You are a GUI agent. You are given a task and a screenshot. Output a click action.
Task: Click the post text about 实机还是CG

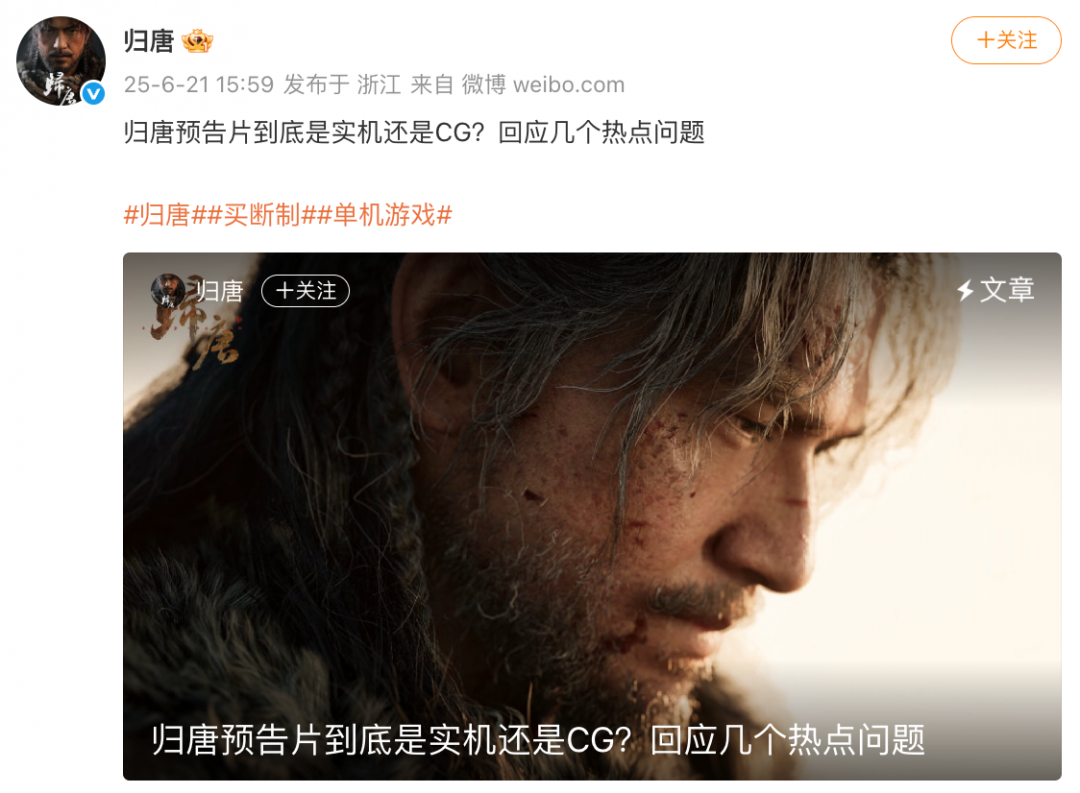pos(414,132)
